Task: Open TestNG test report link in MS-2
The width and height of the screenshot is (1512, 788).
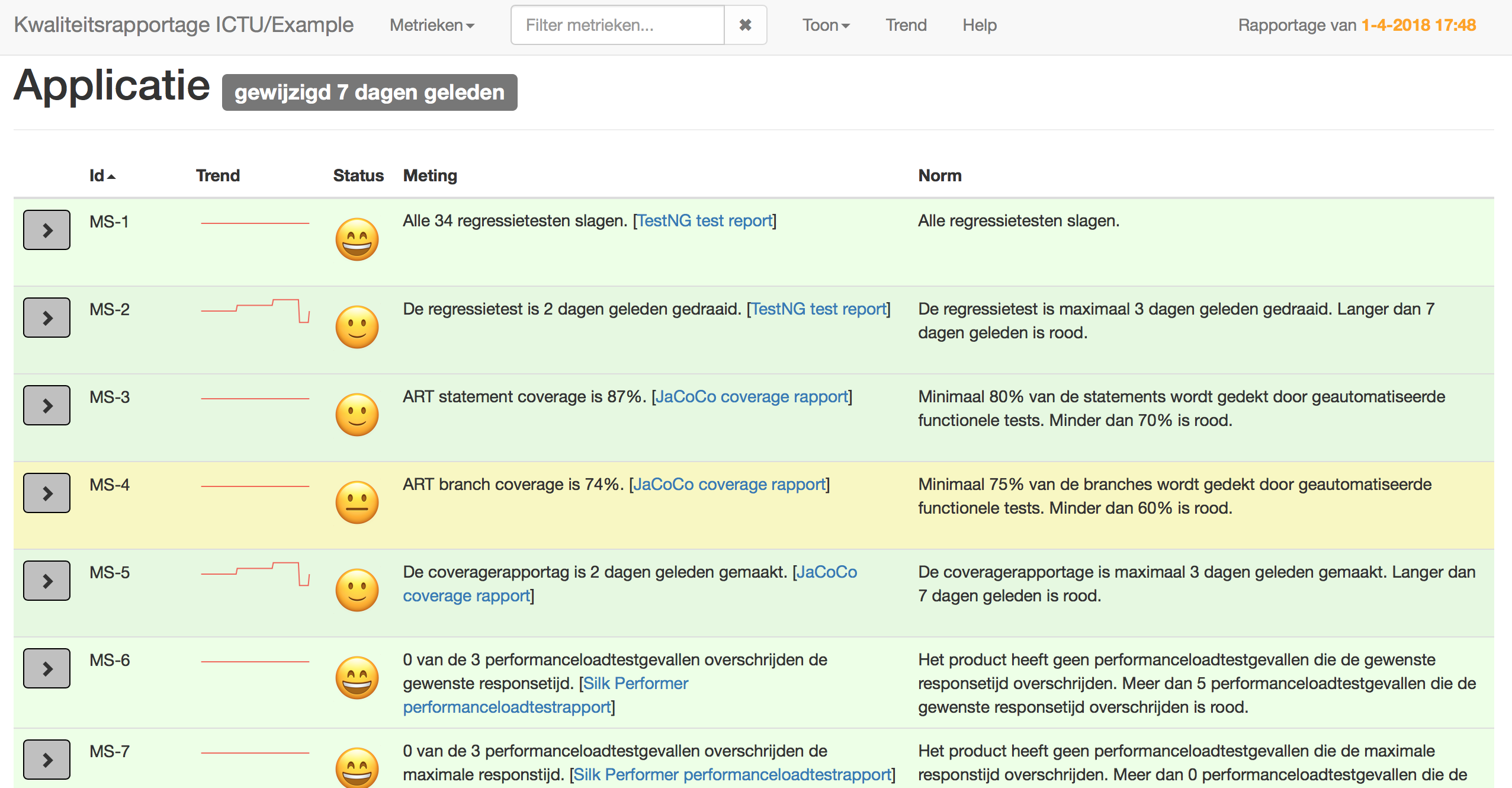Action: [818, 309]
